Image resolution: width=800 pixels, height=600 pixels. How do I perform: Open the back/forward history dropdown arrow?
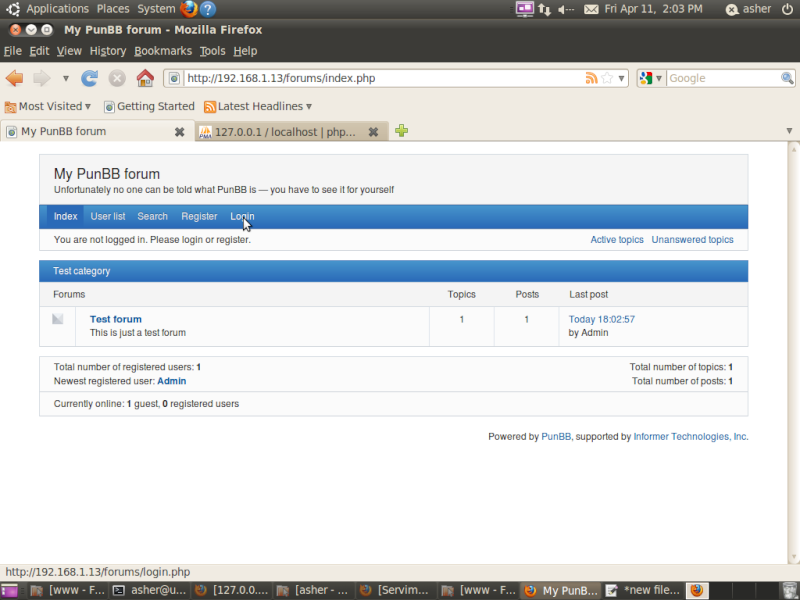click(x=66, y=79)
